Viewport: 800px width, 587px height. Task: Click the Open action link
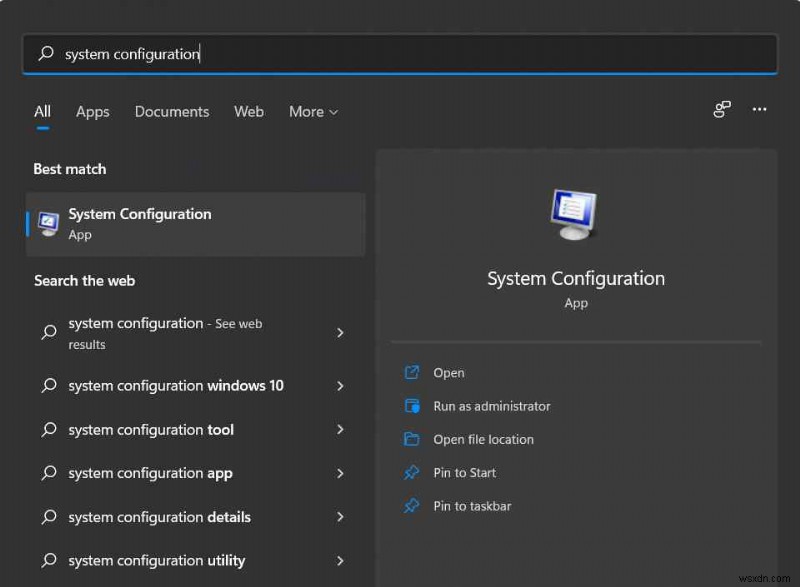[x=448, y=372]
